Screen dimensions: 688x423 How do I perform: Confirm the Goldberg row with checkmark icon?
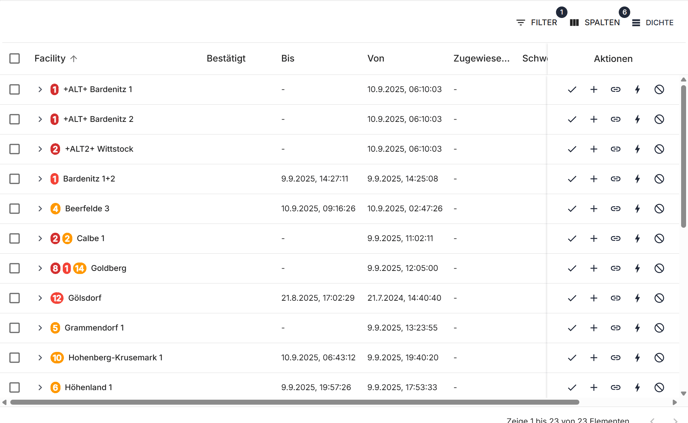[572, 268]
